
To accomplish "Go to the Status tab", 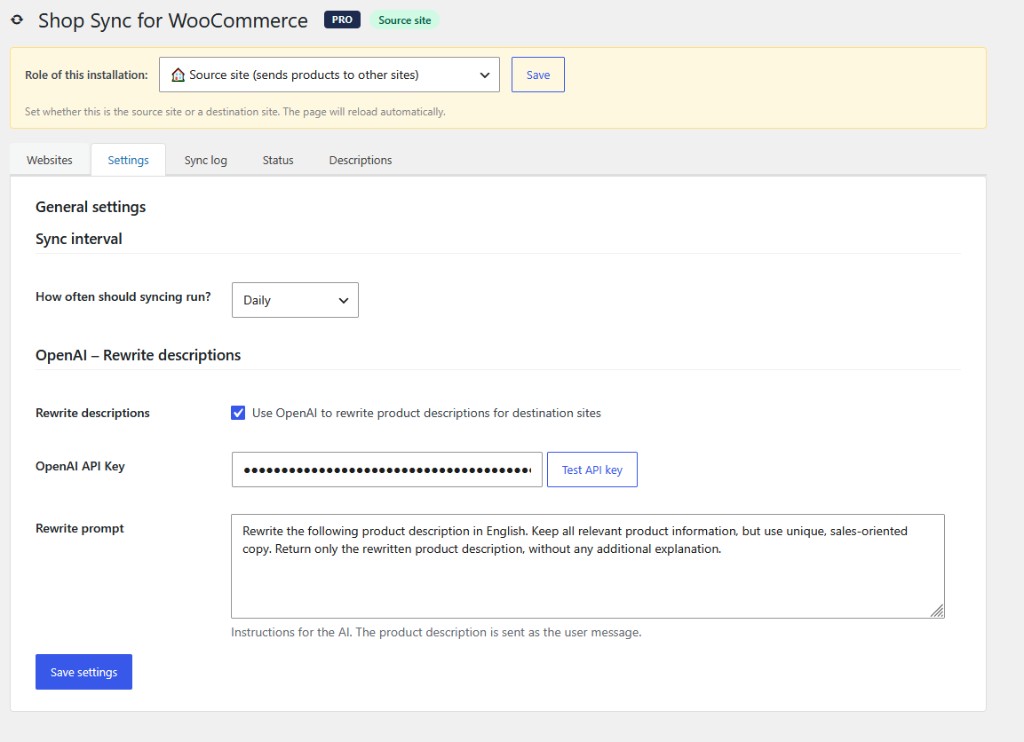I will tap(278, 160).
